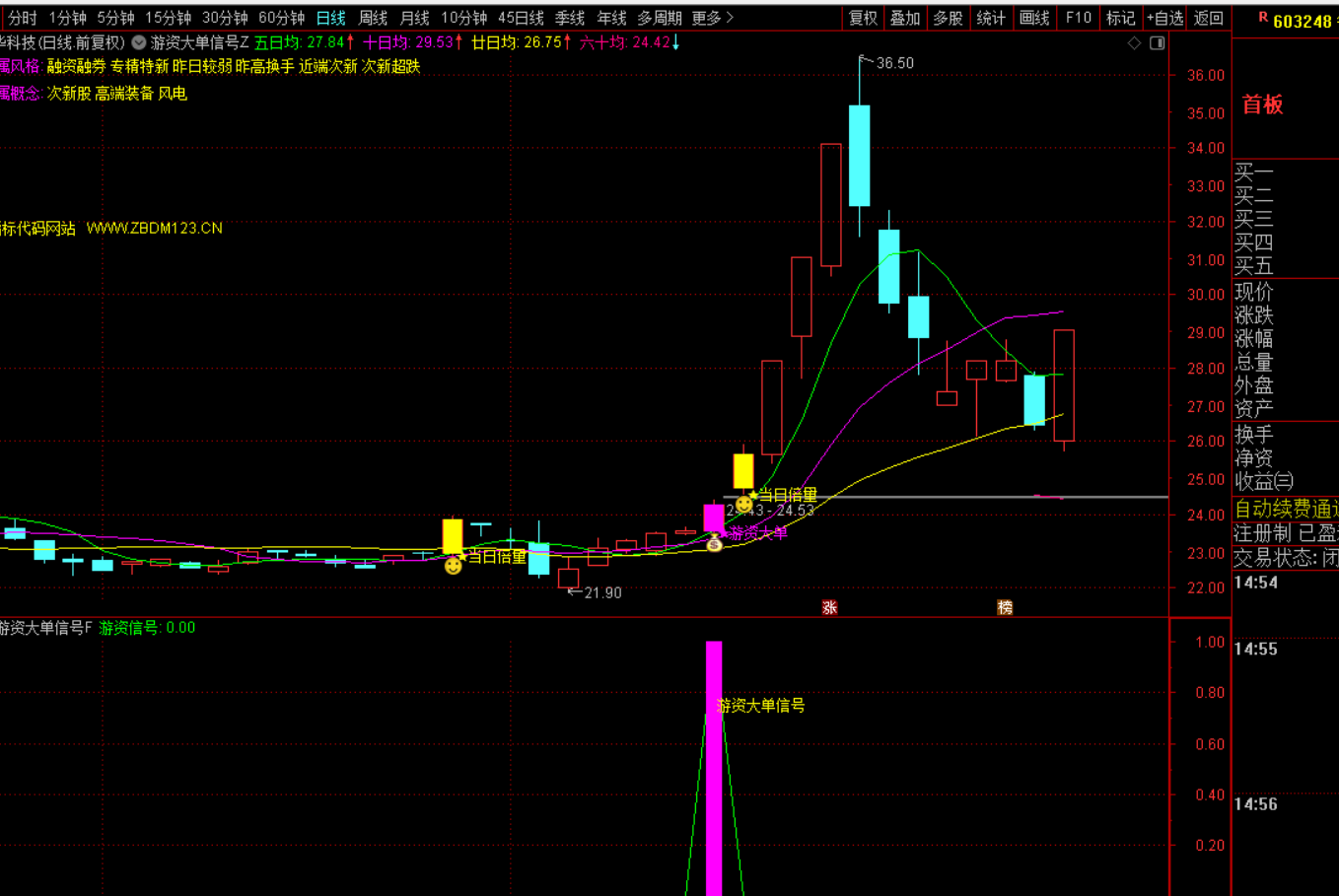Screen dimensions: 1339x896
Task: Click the indicator settings icon beside 游资大单信号Z
Action: [139, 42]
